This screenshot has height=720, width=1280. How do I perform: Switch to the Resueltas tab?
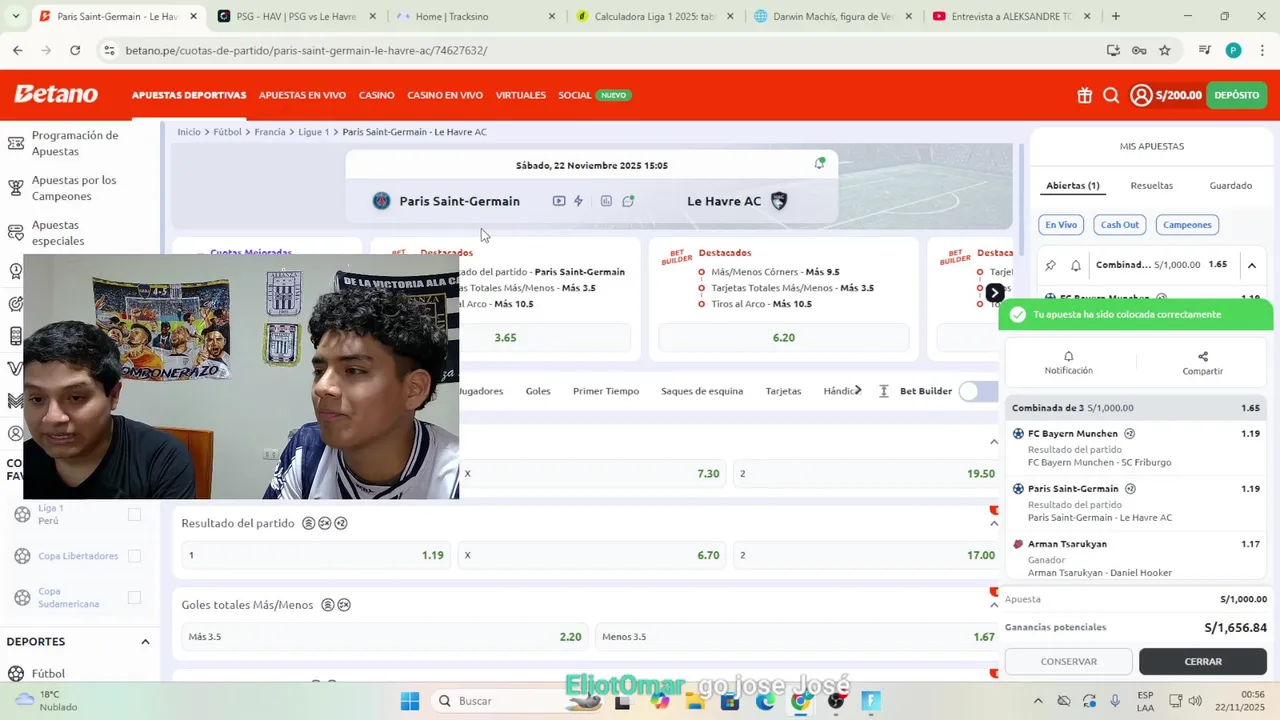(x=1151, y=186)
